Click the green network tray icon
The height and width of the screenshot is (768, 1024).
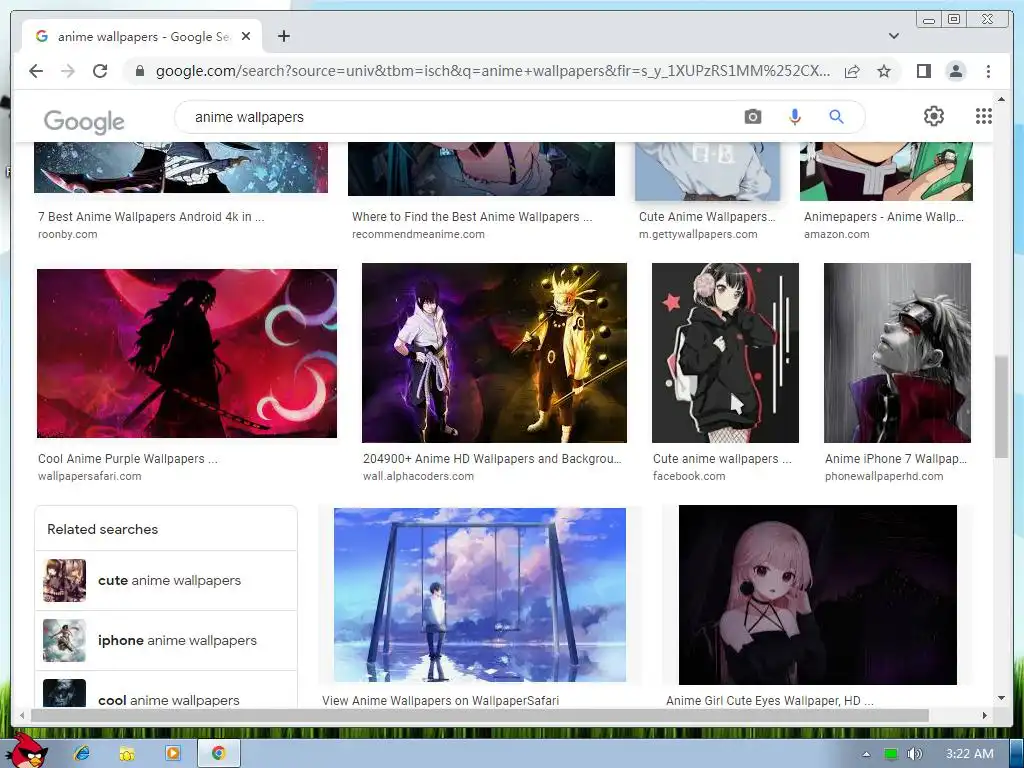[891, 754]
